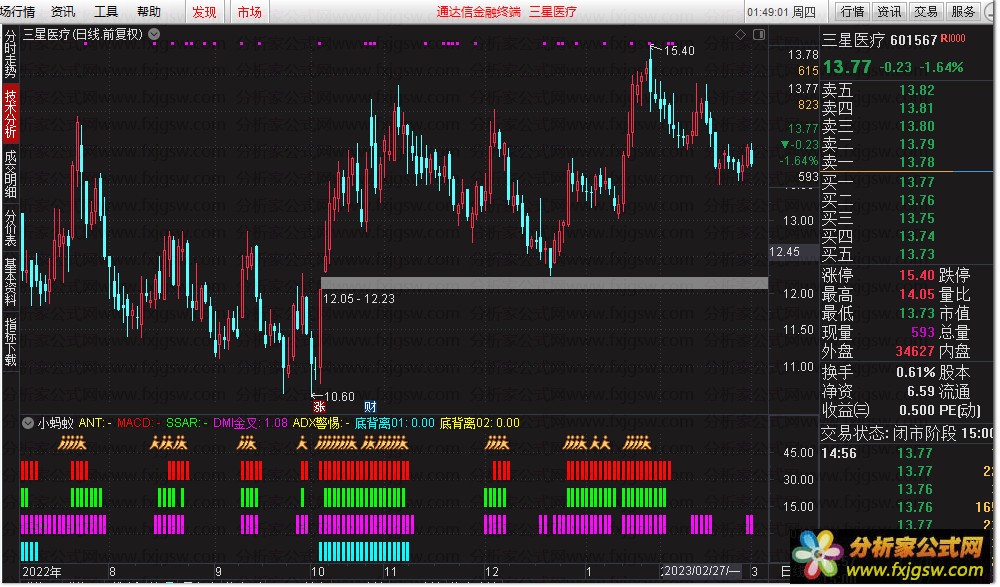Click the diamond icon above the chart
The image size is (1000, 587).
(x=740, y=34)
